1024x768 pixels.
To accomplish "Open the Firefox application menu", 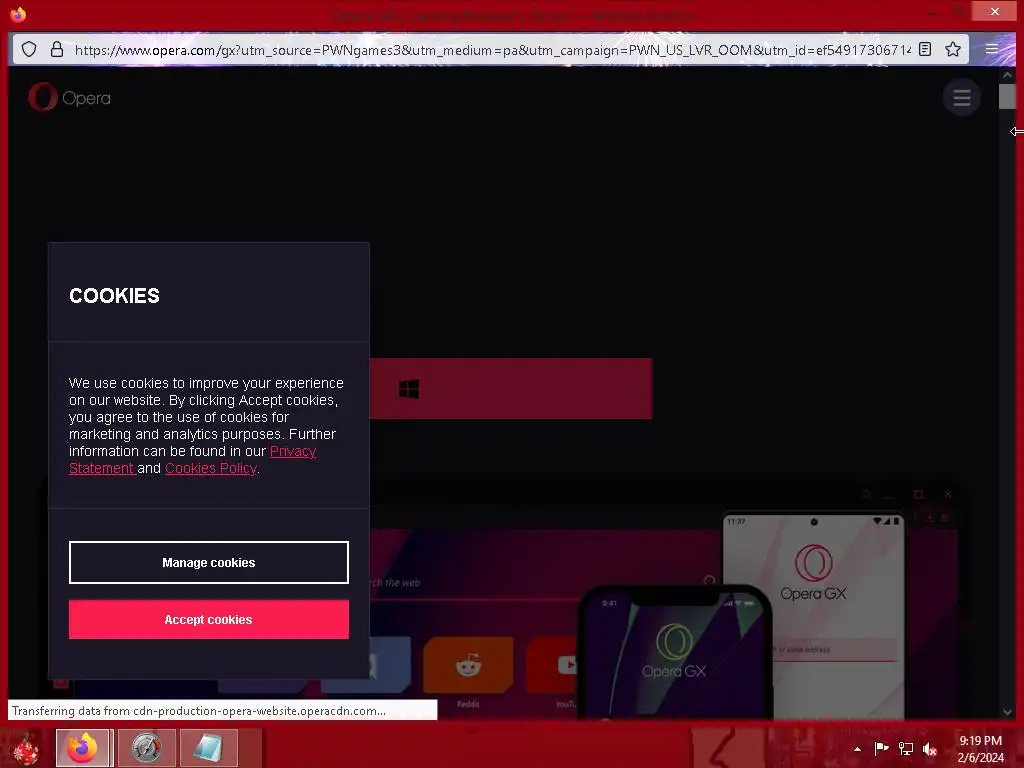I will point(991,49).
